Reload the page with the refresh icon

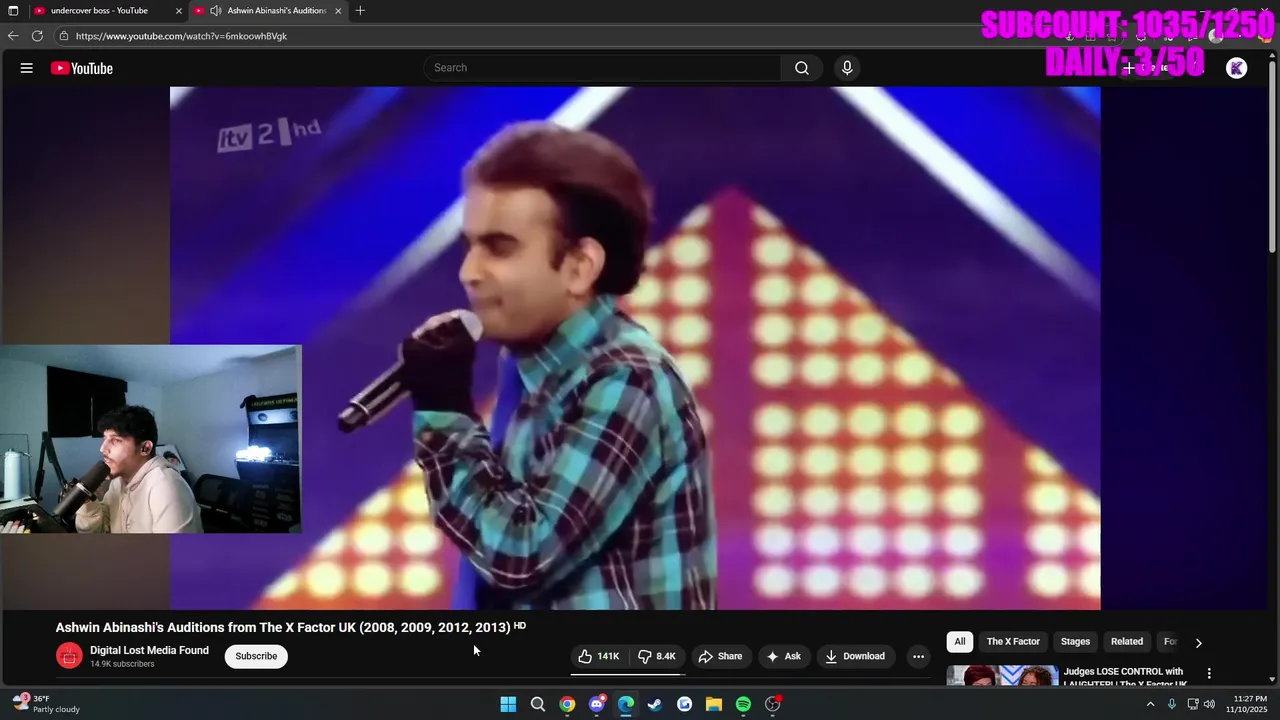[x=37, y=36]
